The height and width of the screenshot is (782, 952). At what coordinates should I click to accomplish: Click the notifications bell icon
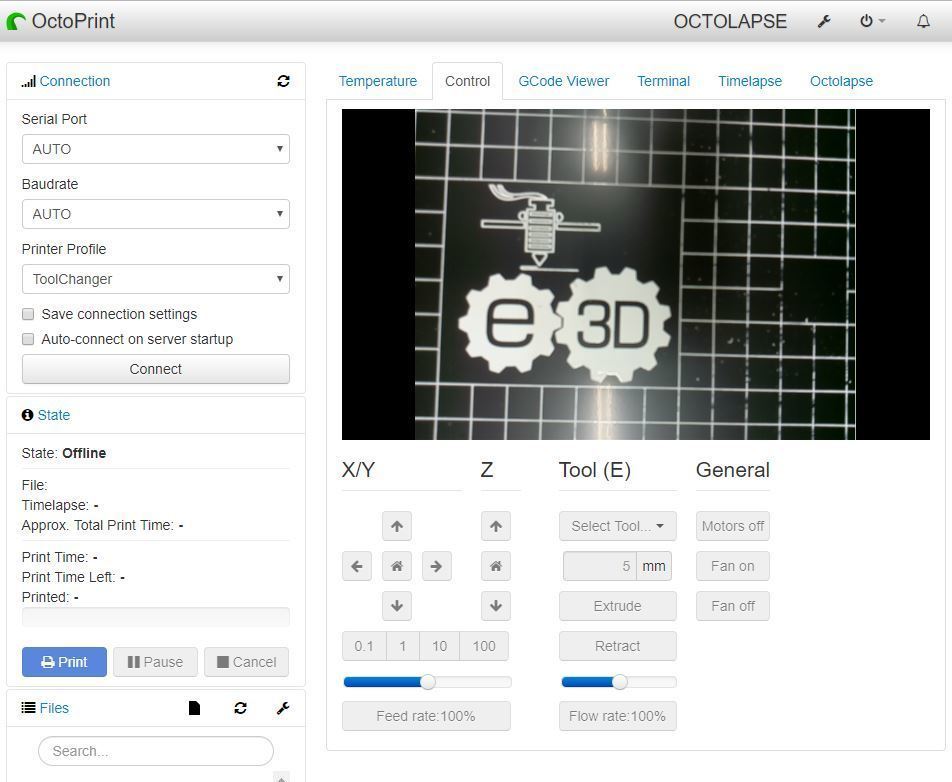pyautogui.click(x=923, y=21)
